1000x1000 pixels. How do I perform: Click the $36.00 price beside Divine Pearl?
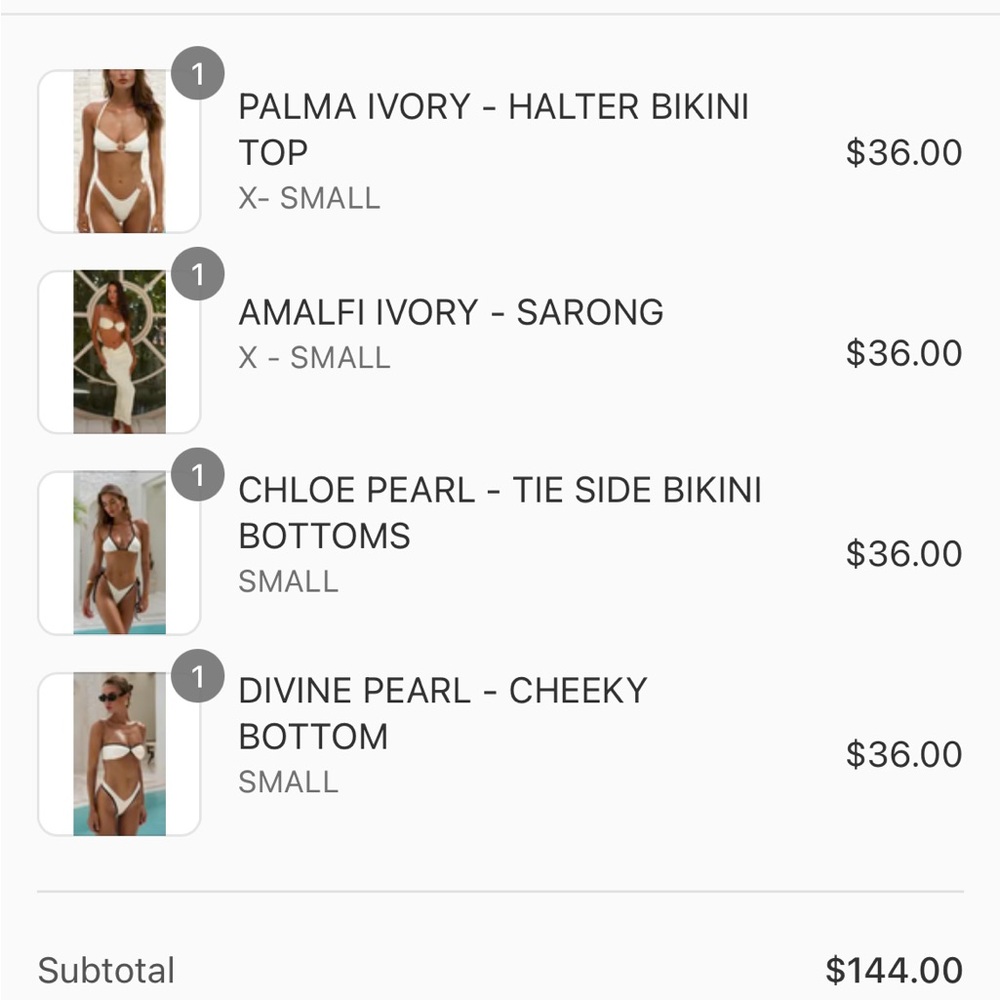point(905,755)
